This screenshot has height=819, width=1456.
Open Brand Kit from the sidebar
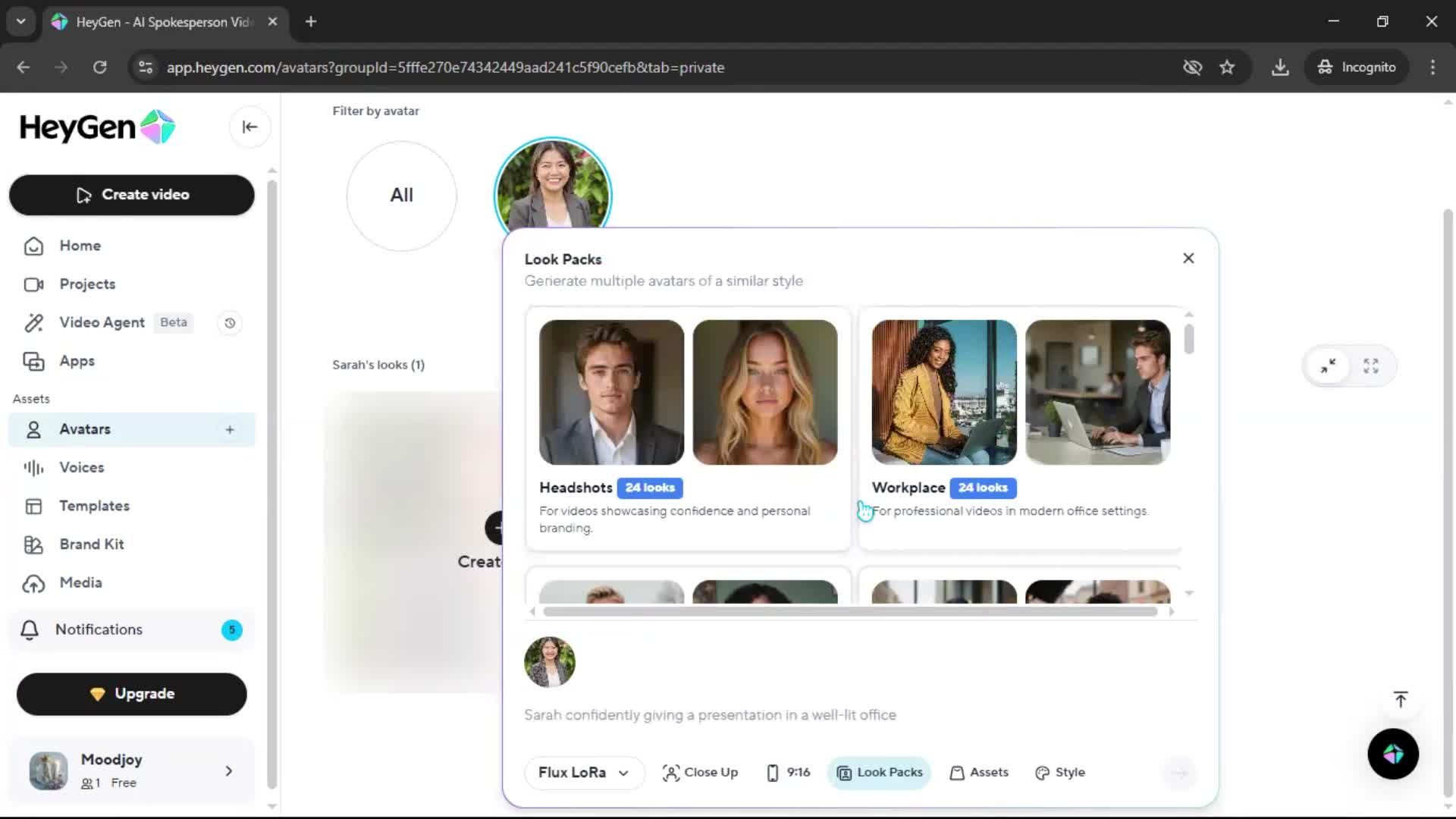[x=91, y=544]
